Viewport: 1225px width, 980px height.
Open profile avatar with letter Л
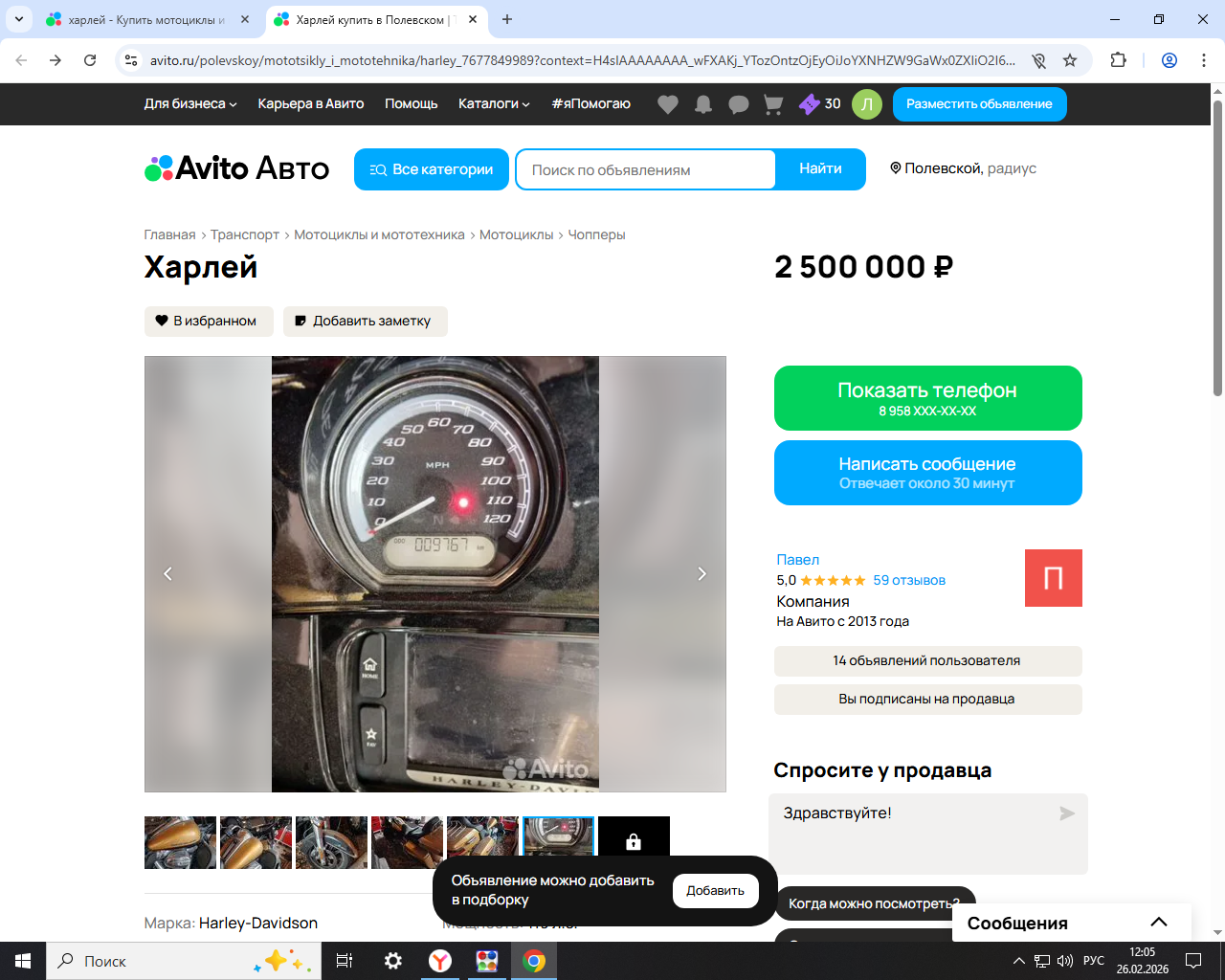pyautogui.click(x=867, y=104)
